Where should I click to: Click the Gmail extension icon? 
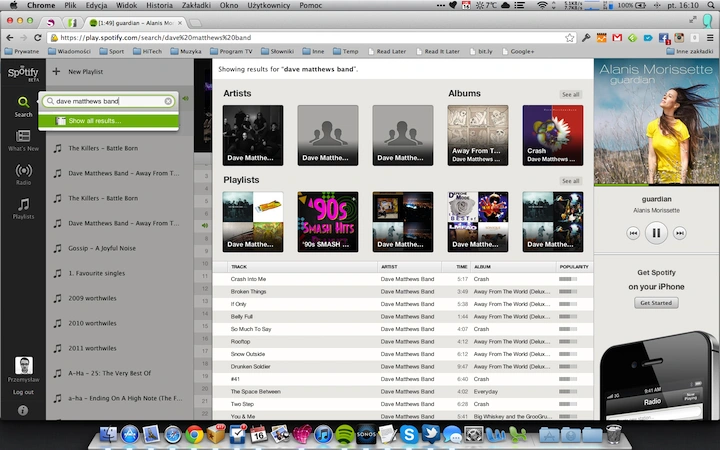(x=617, y=38)
